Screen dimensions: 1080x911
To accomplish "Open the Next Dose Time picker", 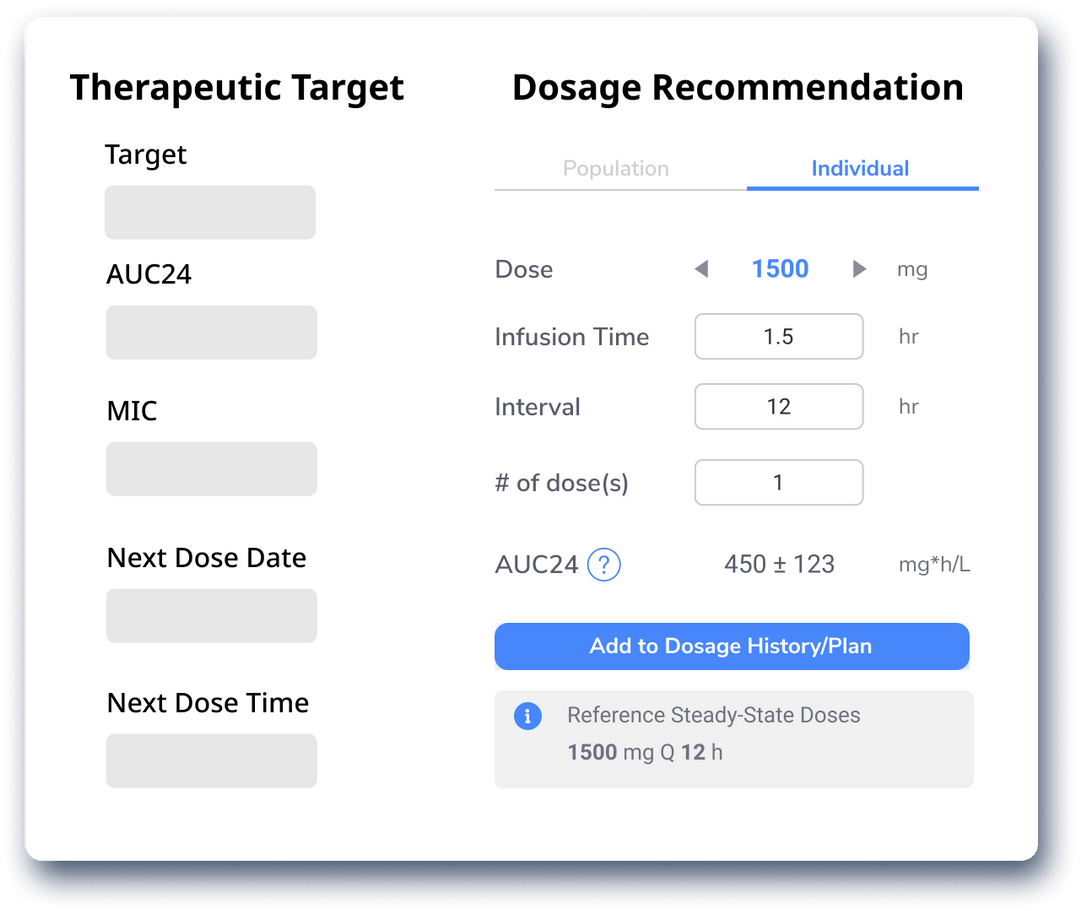I will (211, 761).
